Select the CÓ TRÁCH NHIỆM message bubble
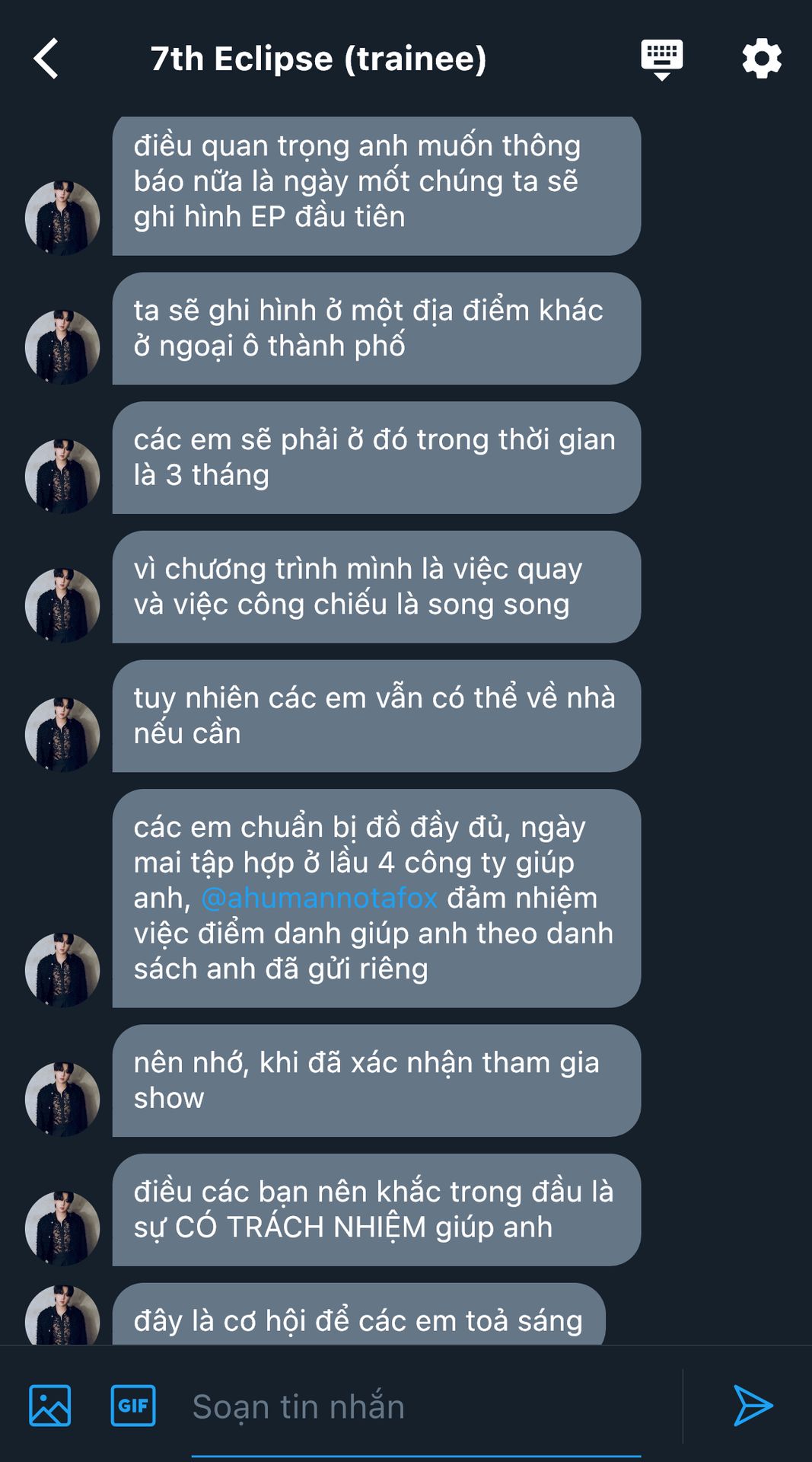Viewport: 812px width, 1462px height. (377, 1210)
